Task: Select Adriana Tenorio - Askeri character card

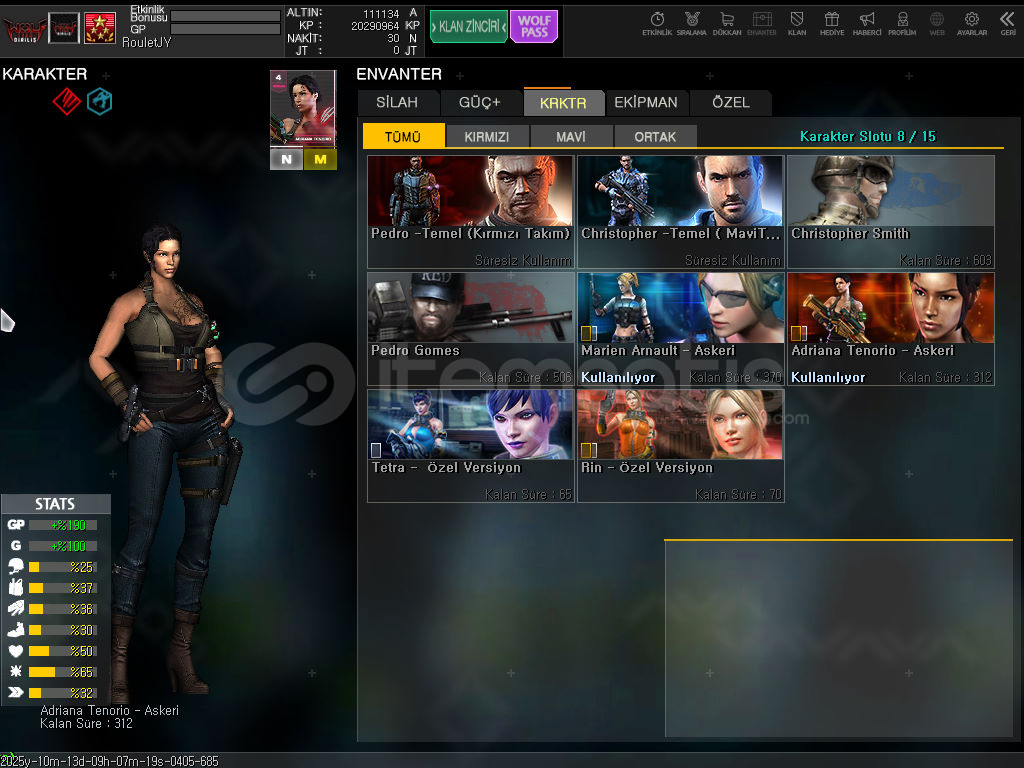Action: (x=891, y=328)
